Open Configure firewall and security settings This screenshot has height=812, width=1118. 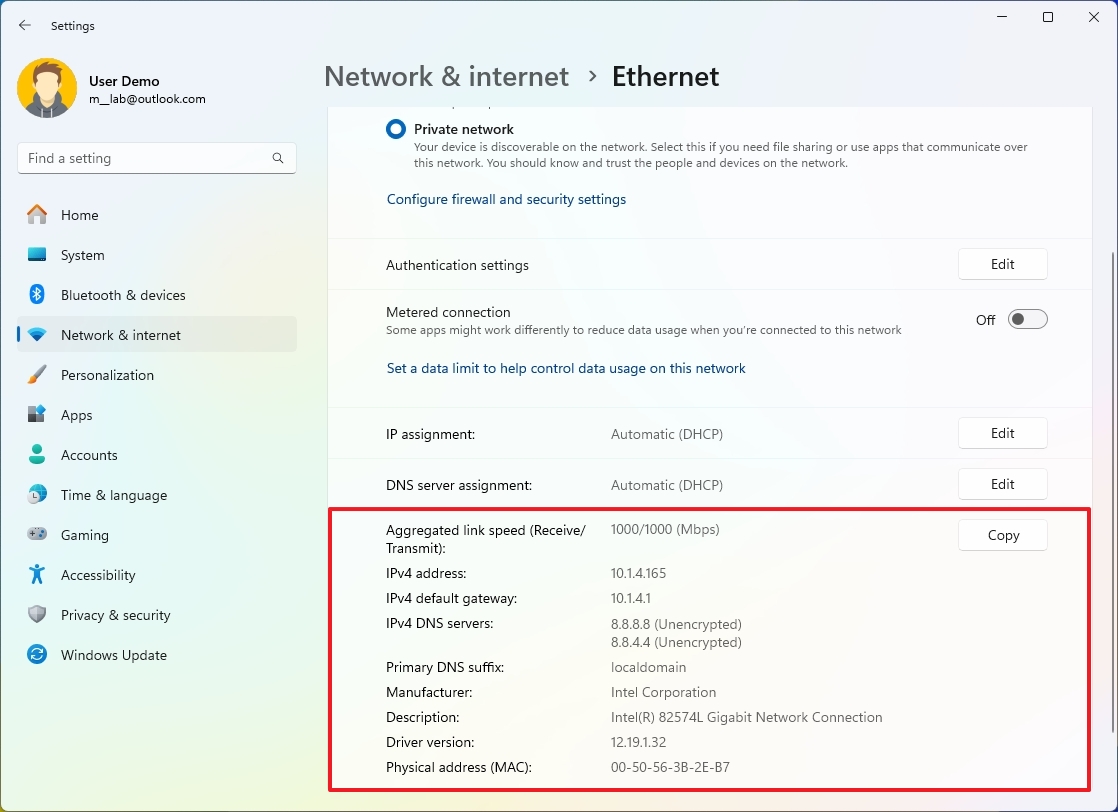coord(506,200)
